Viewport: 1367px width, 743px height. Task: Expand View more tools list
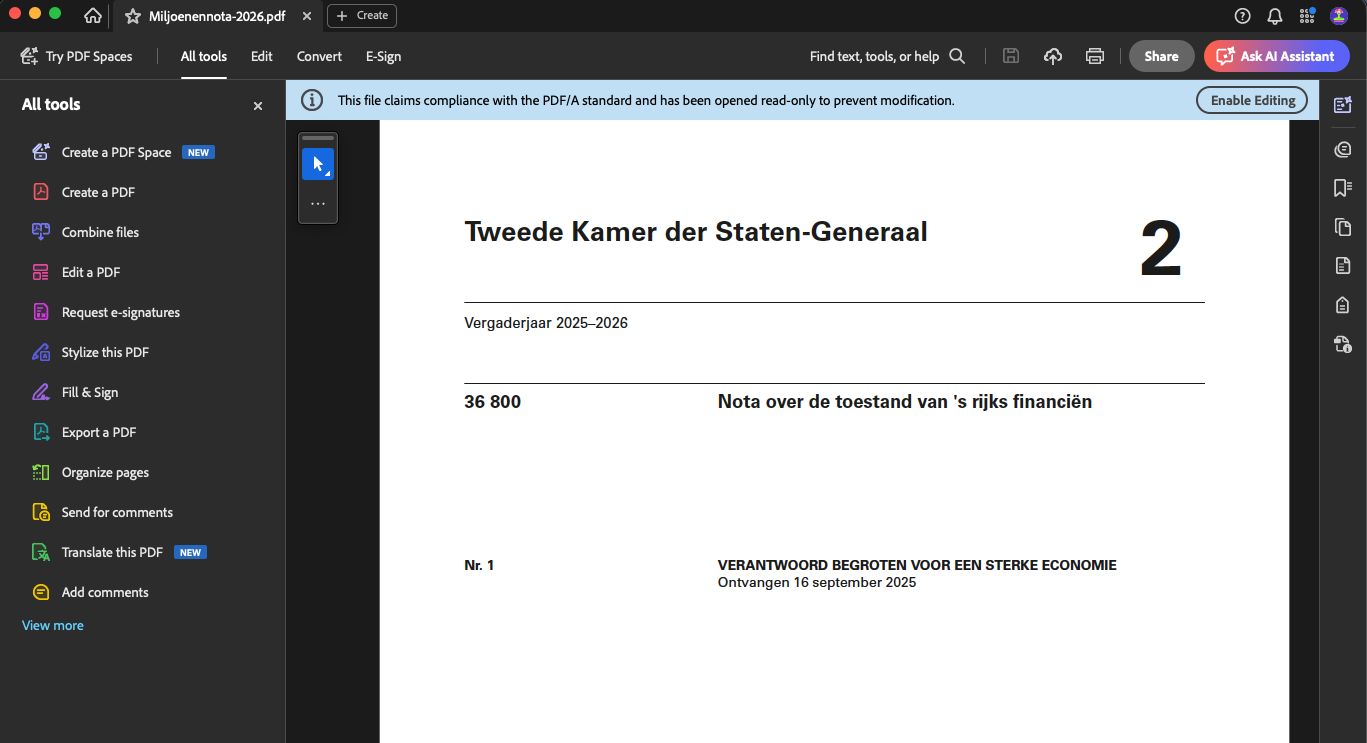[53, 625]
